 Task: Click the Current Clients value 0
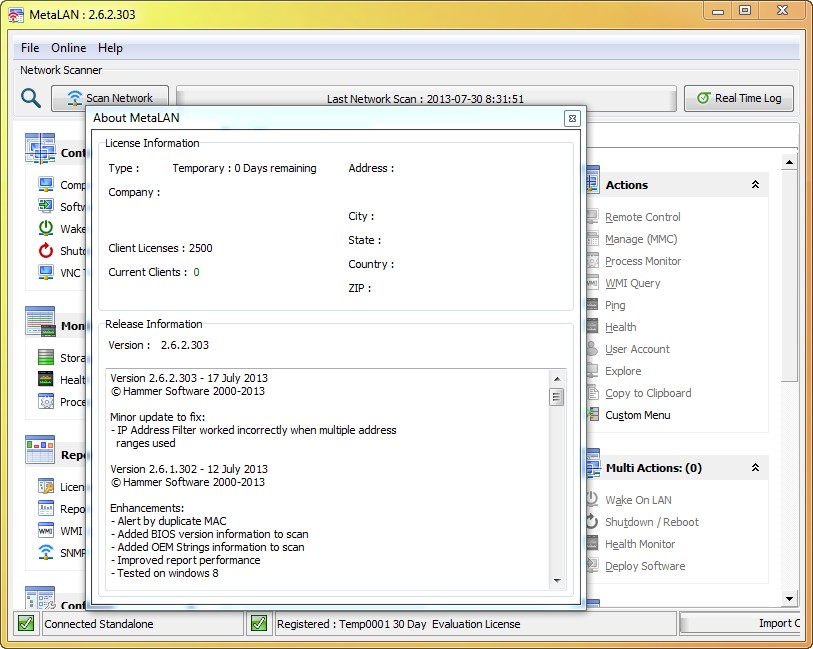[x=197, y=272]
